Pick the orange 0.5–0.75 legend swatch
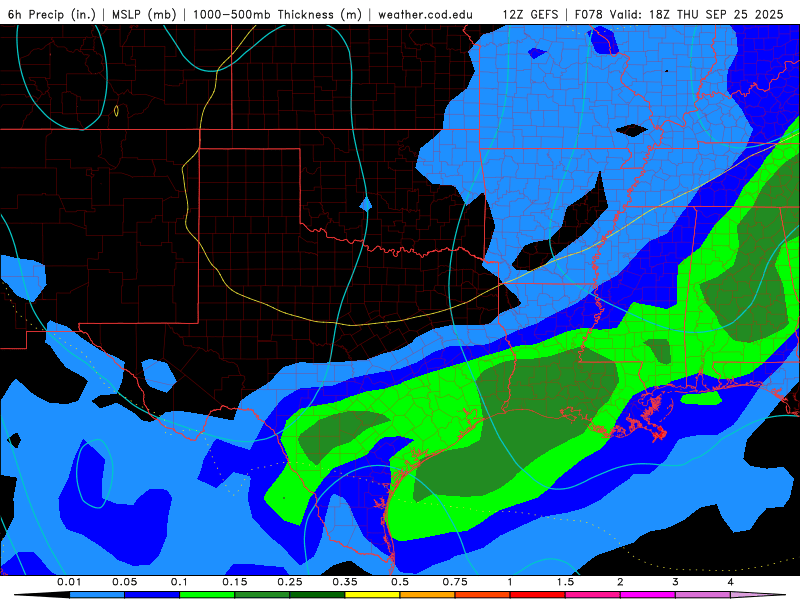The width and height of the screenshot is (800, 600). point(428,595)
